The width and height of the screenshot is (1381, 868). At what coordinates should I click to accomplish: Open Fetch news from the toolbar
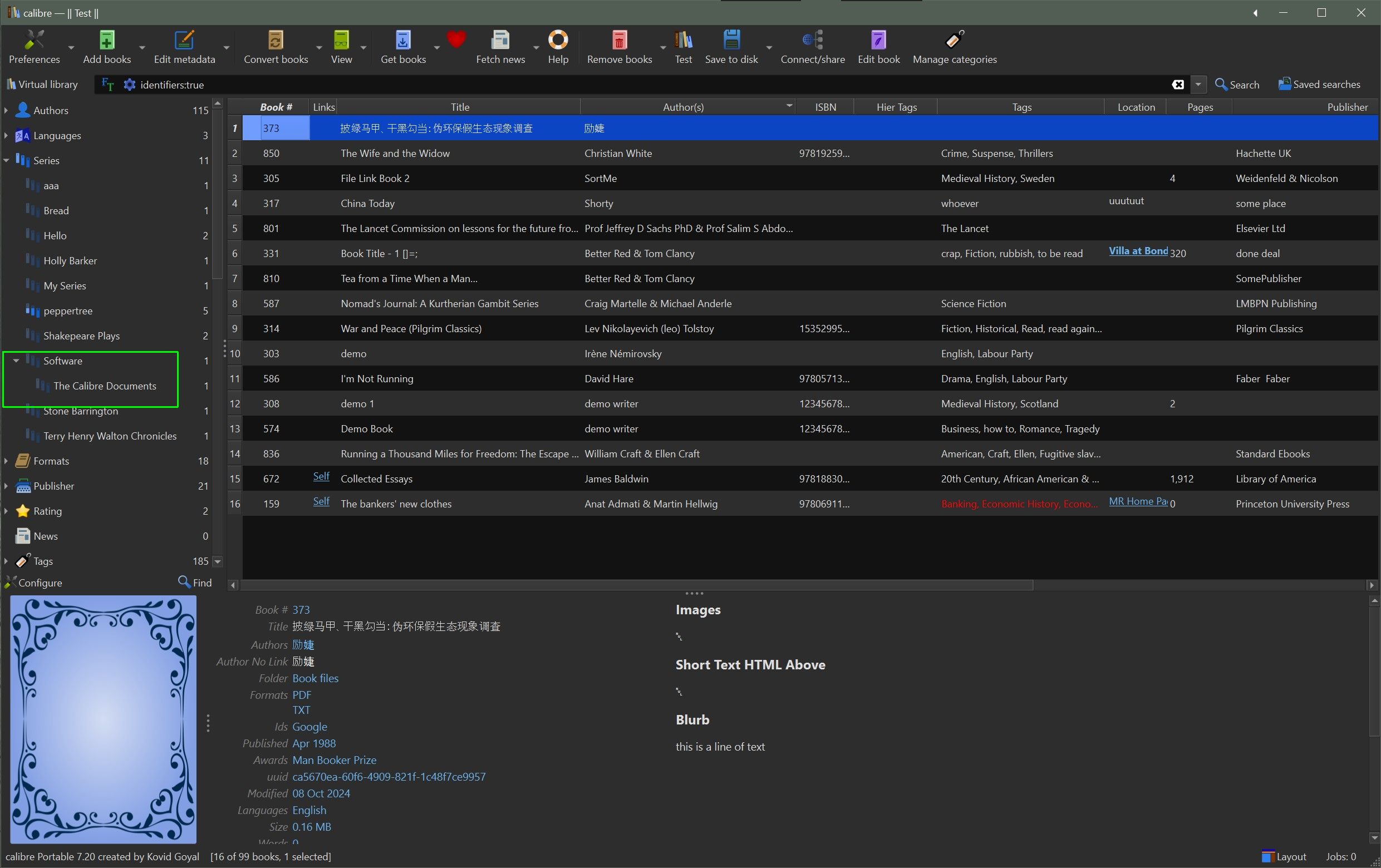pos(500,40)
